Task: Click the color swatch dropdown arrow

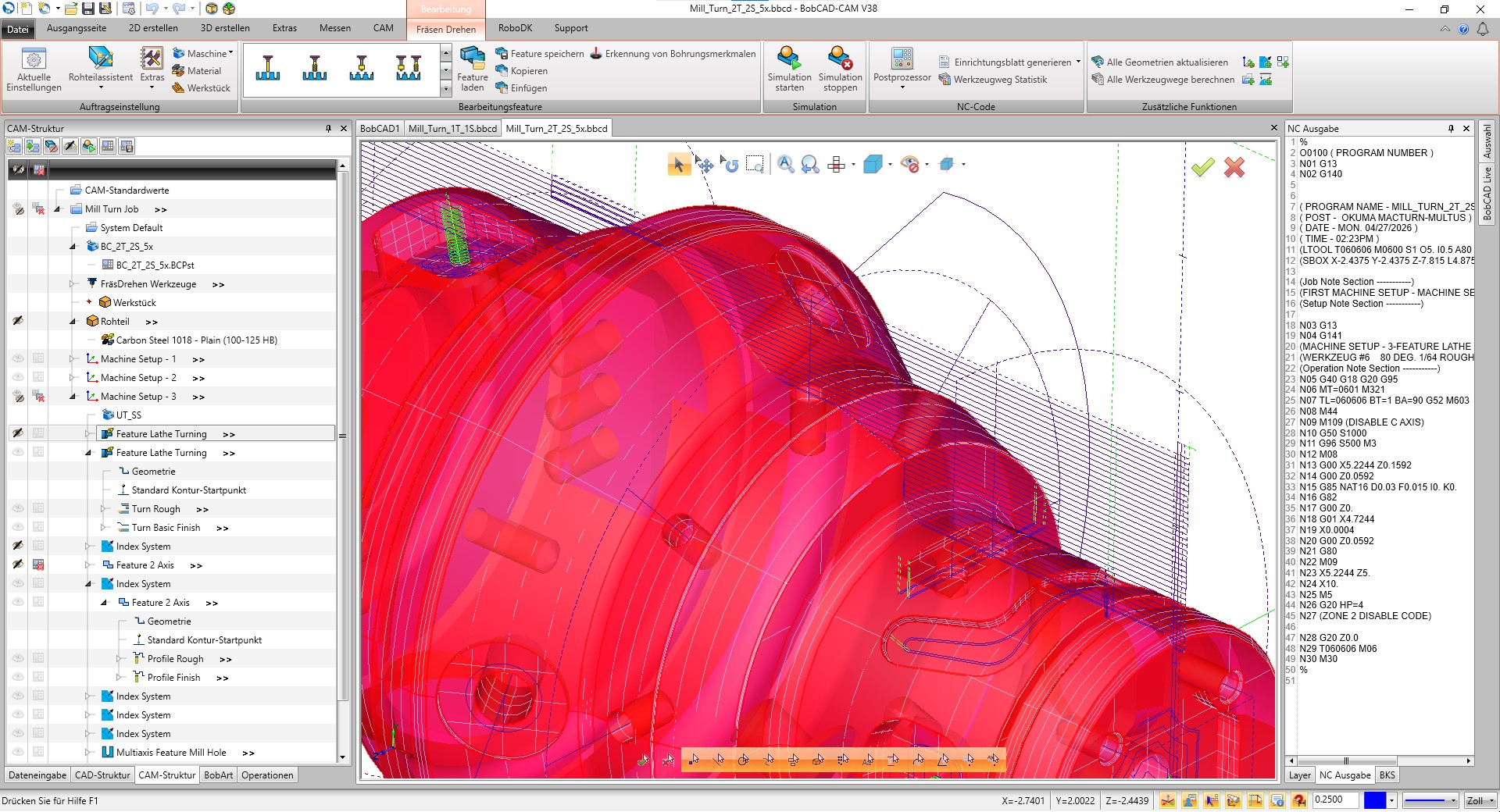Action: (x=1391, y=801)
